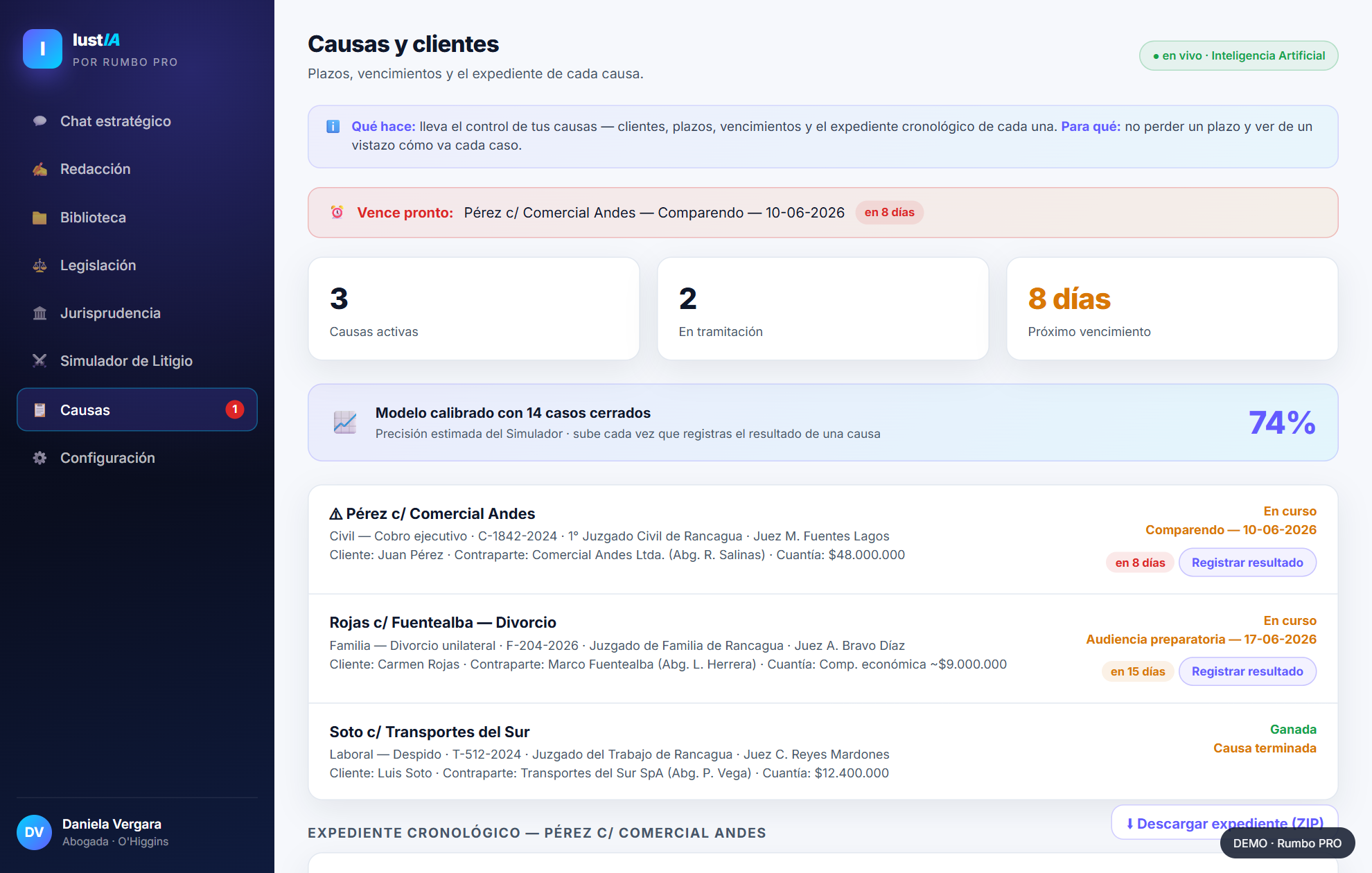Click the alarm clock icon in Vence pronto
The image size is (1372, 873).
click(x=337, y=212)
